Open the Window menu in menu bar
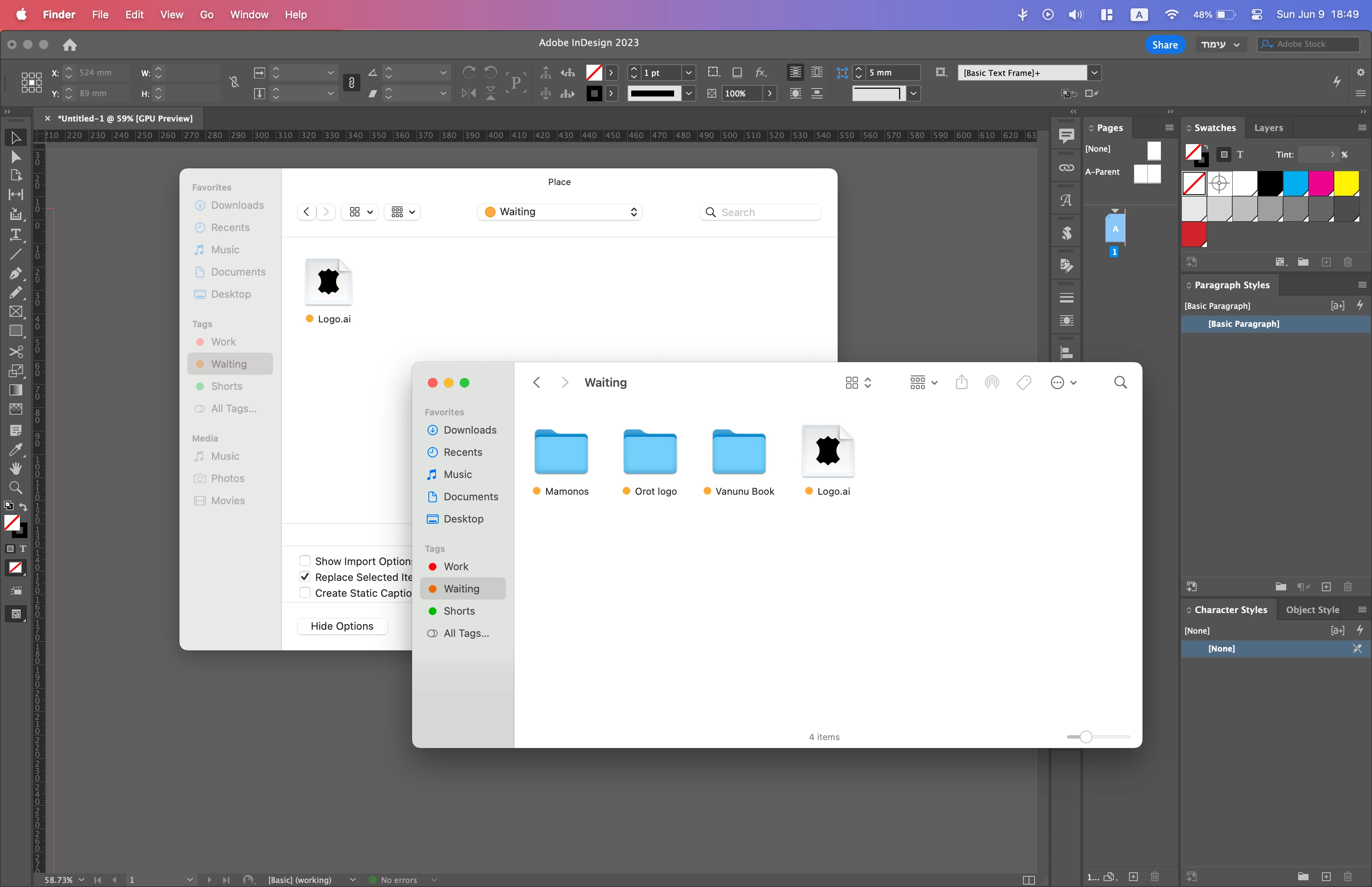This screenshot has width=1372, height=887. point(249,14)
